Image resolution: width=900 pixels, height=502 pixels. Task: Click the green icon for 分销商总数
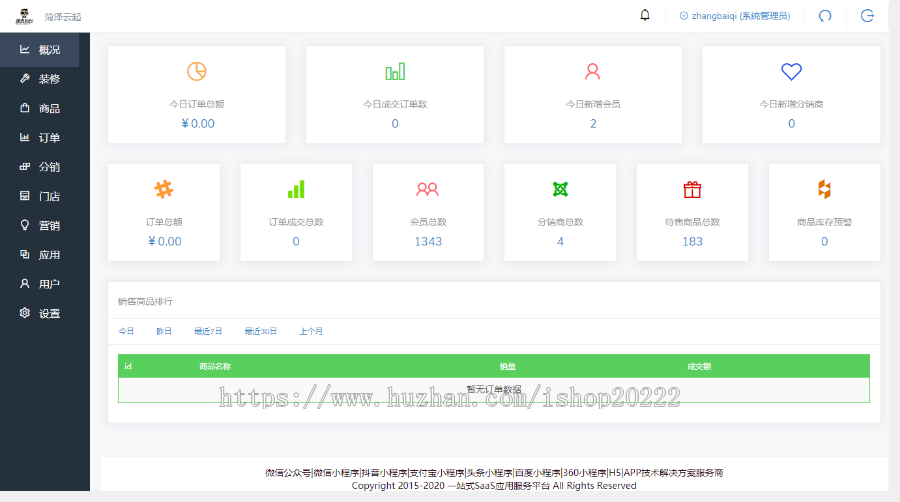[560, 189]
